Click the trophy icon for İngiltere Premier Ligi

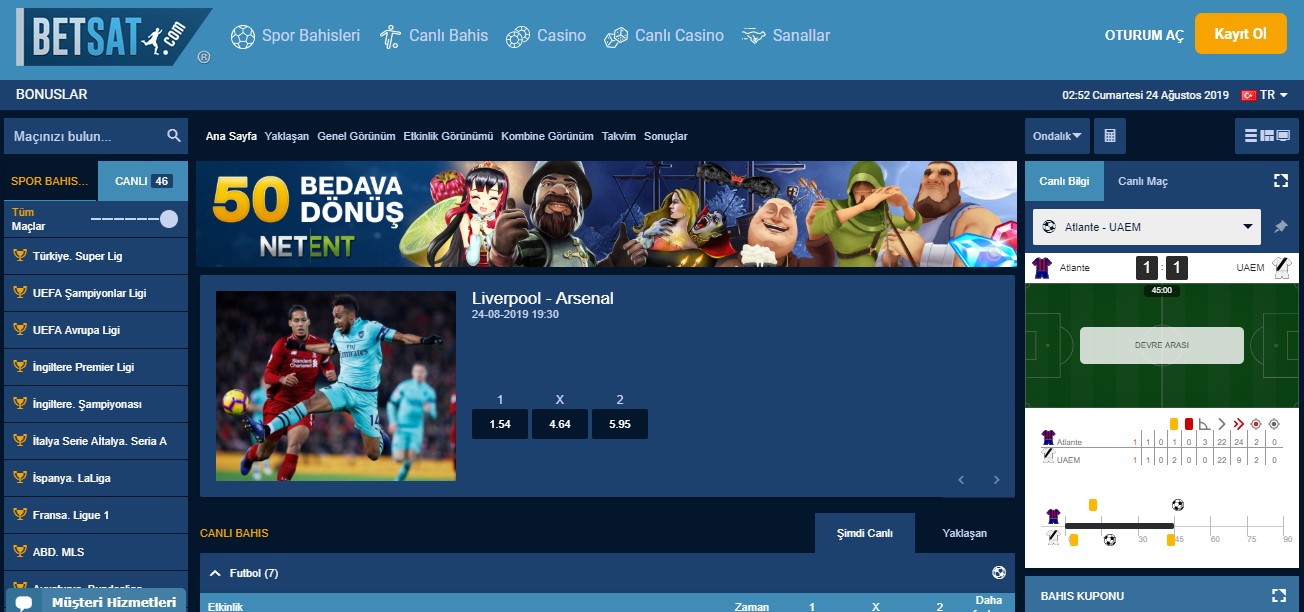coord(19,367)
